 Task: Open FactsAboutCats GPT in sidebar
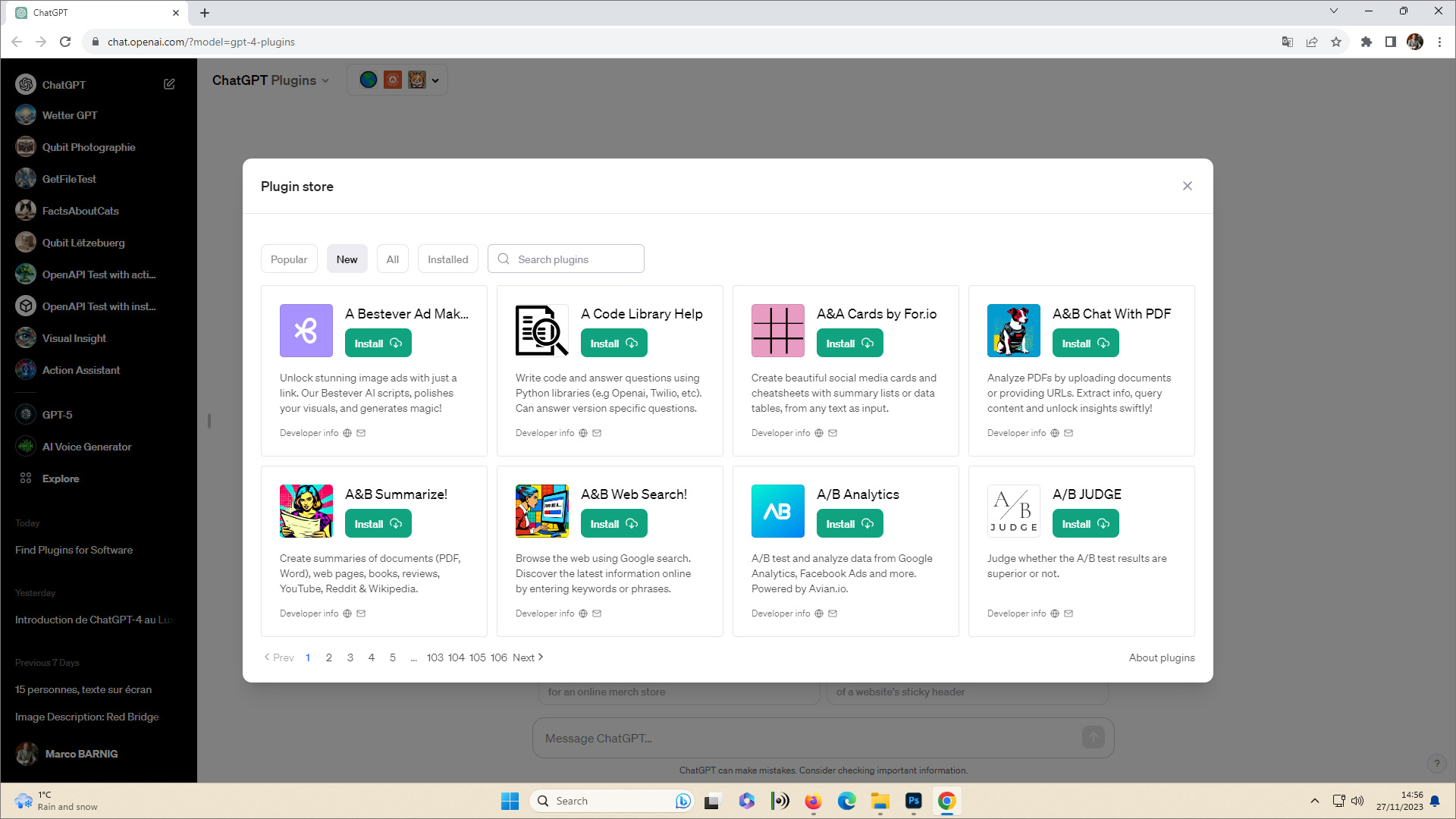(80, 211)
